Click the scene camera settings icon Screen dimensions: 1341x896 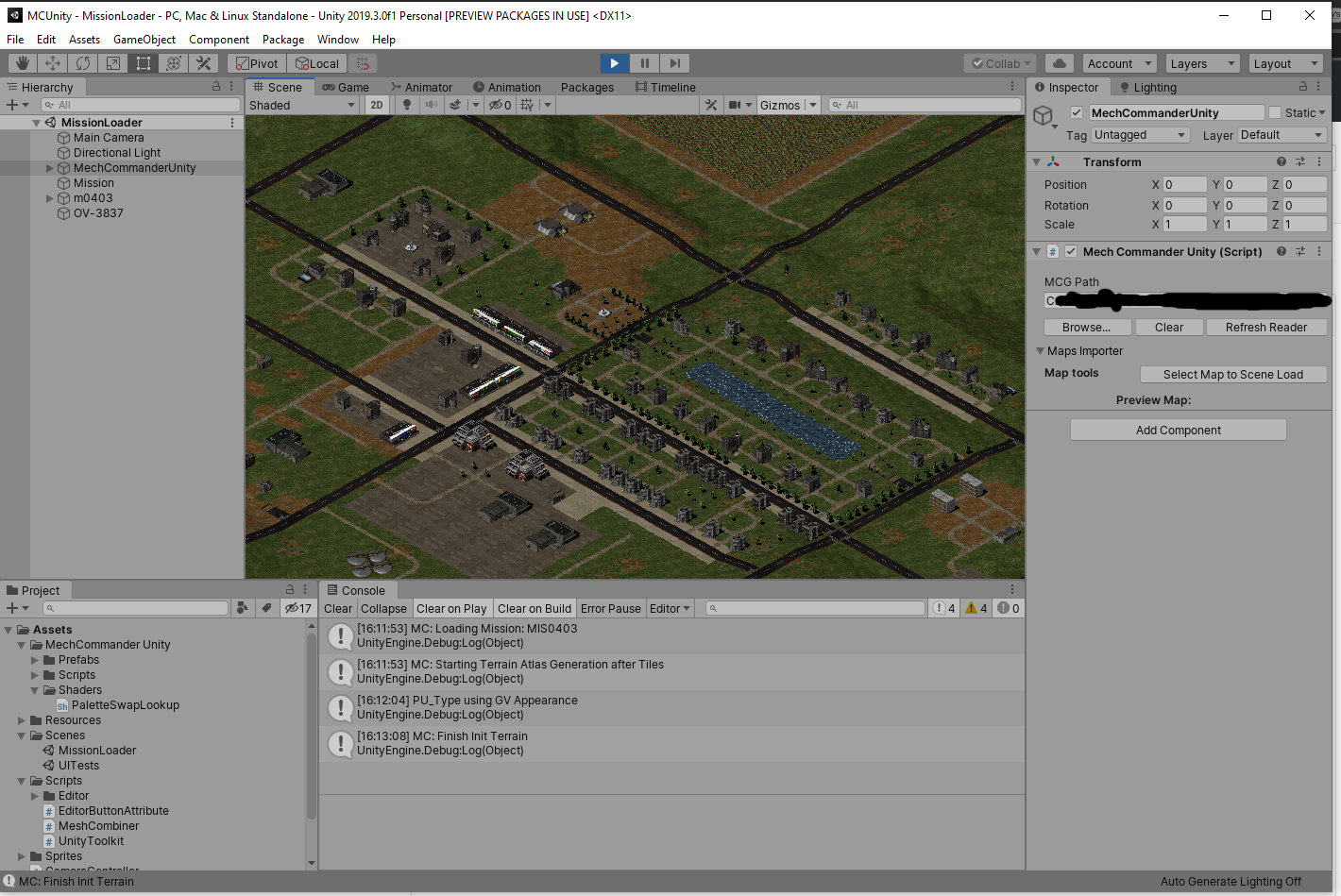tap(736, 105)
